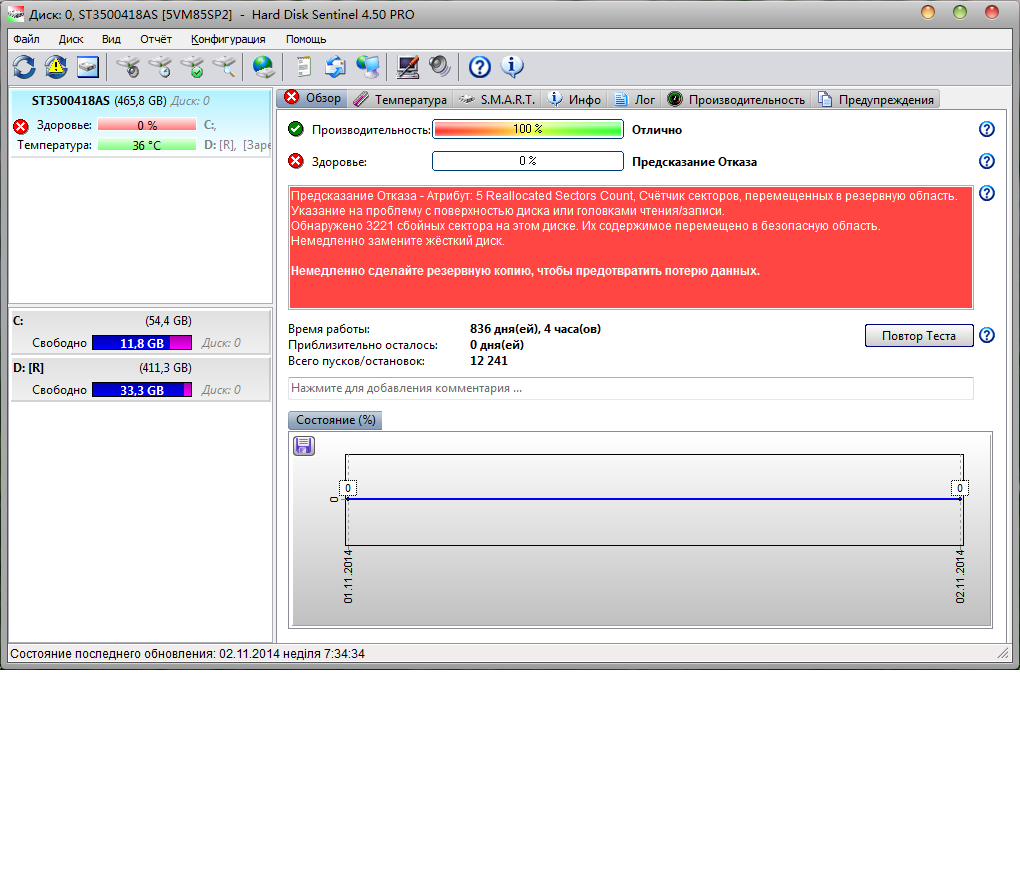Click the blue question mark toolbar icon
1020x881 pixels.
pyautogui.click(x=480, y=67)
